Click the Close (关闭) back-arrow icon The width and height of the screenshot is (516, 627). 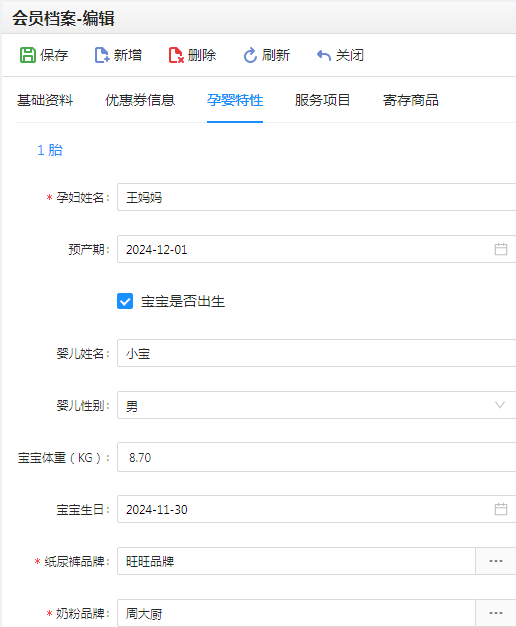tap(324, 55)
